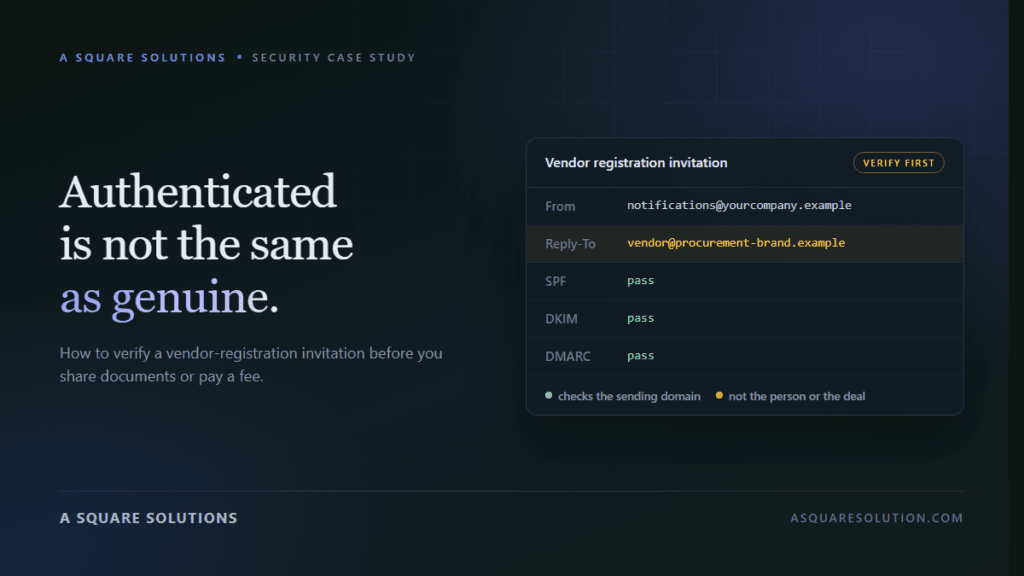
Task: Click the 'checks the sending domain' legend text
Action: [x=629, y=396]
